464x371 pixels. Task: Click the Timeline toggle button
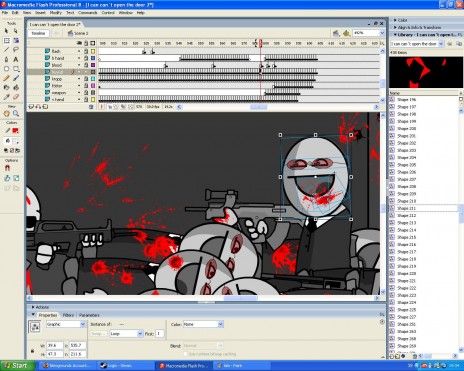(x=38, y=33)
